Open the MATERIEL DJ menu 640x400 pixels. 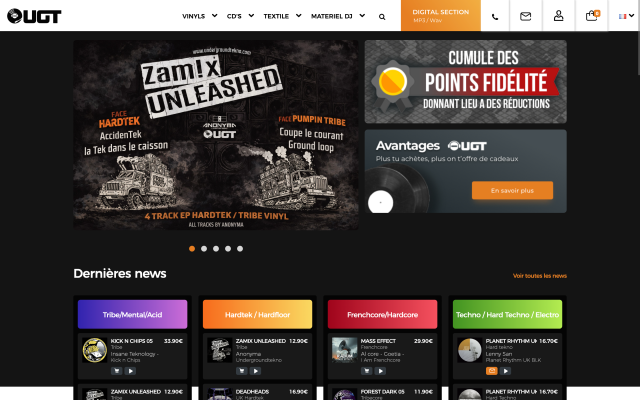click(338, 16)
